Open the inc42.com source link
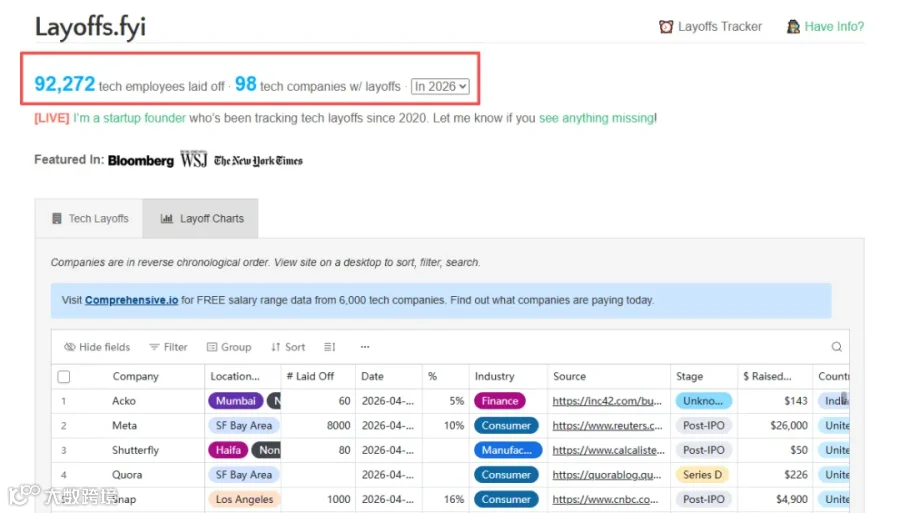The height and width of the screenshot is (513, 900). [x=607, y=401]
